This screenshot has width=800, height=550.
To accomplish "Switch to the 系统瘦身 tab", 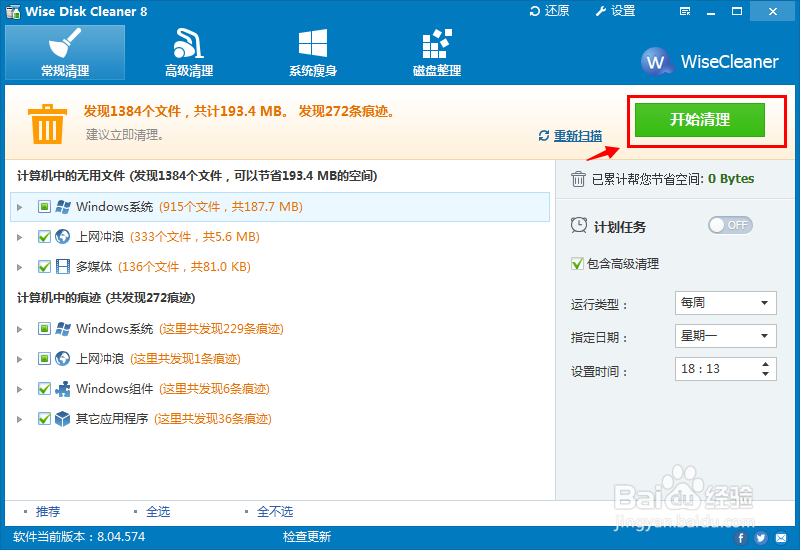I will click(x=313, y=53).
